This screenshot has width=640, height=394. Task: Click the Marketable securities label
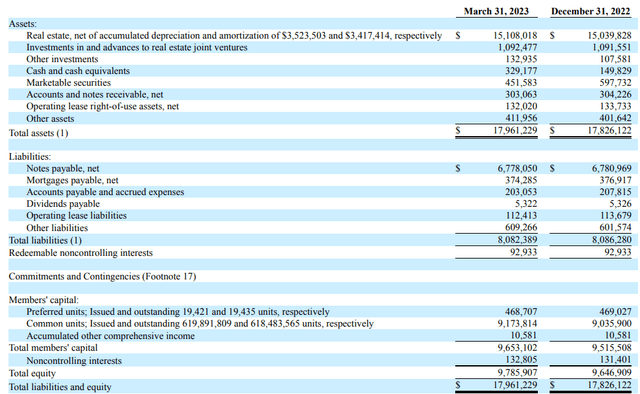point(69,83)
